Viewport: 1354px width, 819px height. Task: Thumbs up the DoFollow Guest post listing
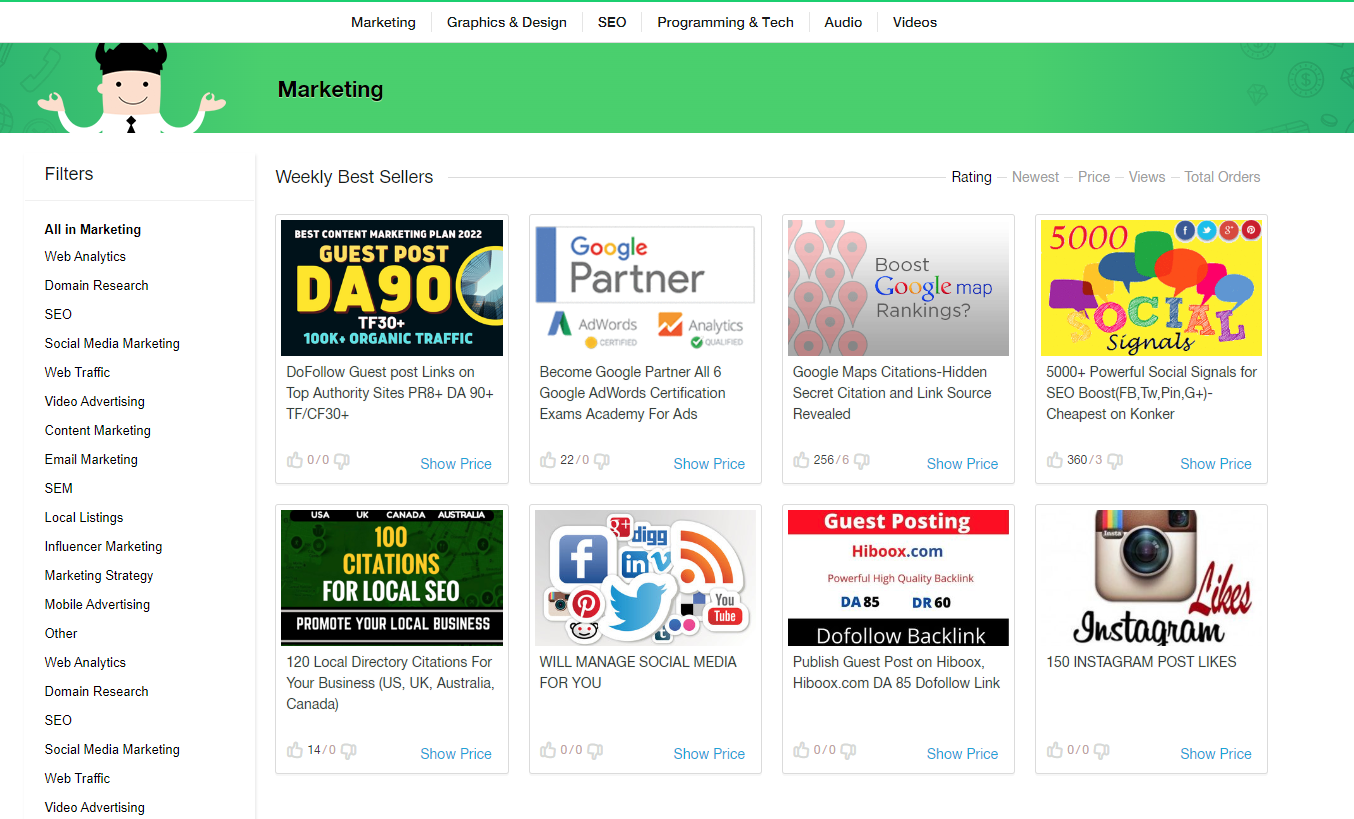295,461
